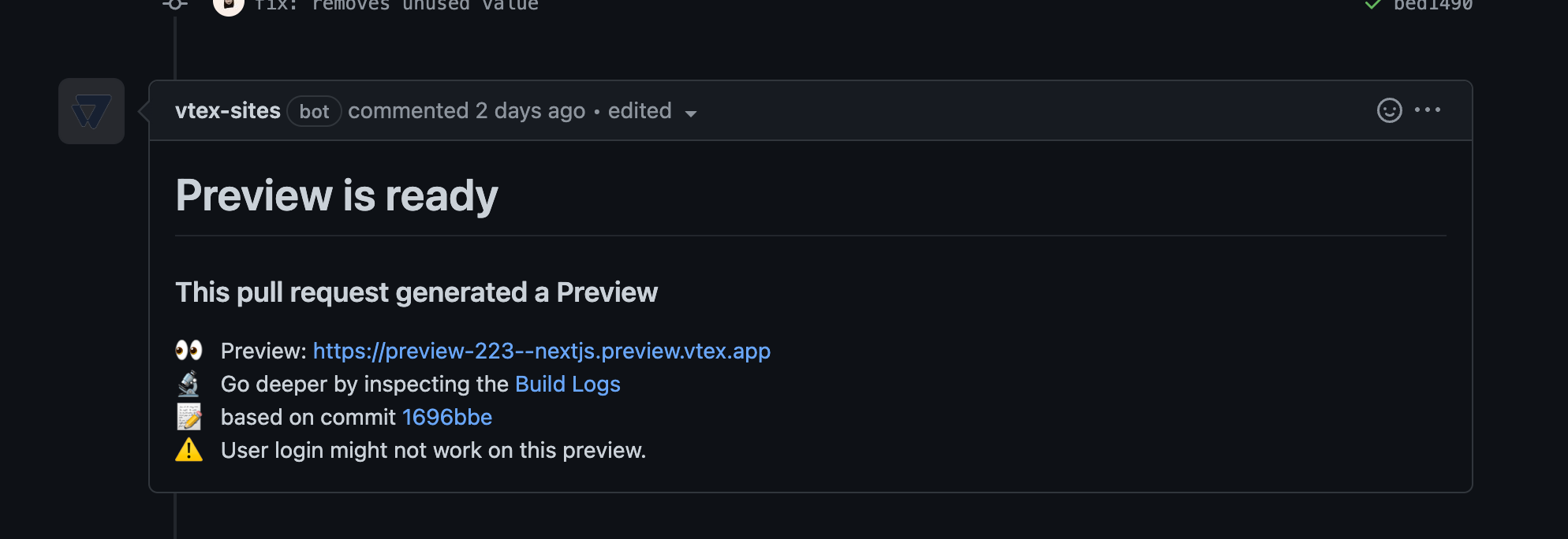Expand the edited history dropdown arrow
Image resolution: width=1568 pixels, height=539 pixels.
click(691, 113)
